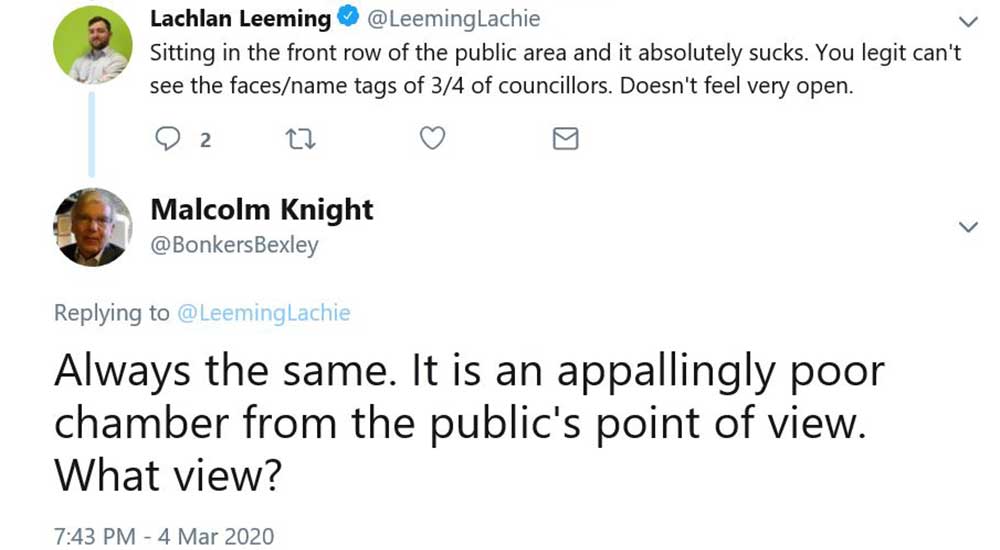Click the reply speech bubble icon
This screenshot has width=1000, height=550.
click(x=166, y=139)
